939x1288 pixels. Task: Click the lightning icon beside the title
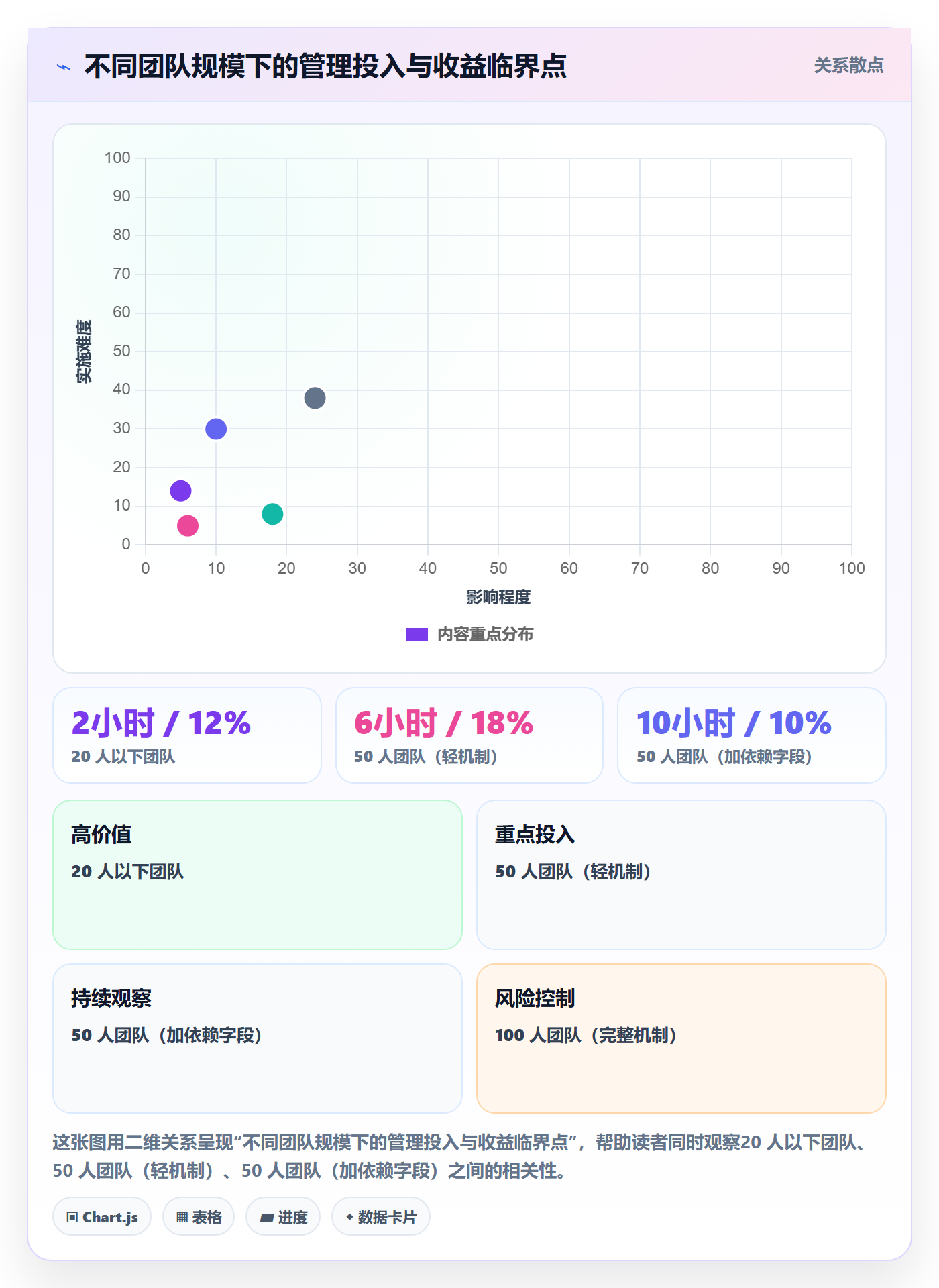[x=64, y=67]
